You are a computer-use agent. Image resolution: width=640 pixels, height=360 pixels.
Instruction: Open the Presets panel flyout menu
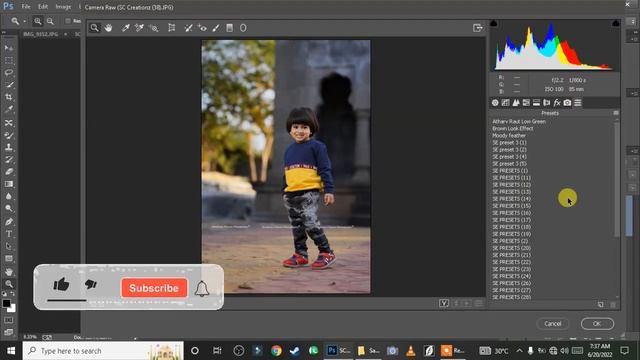(x=616, y=113)
